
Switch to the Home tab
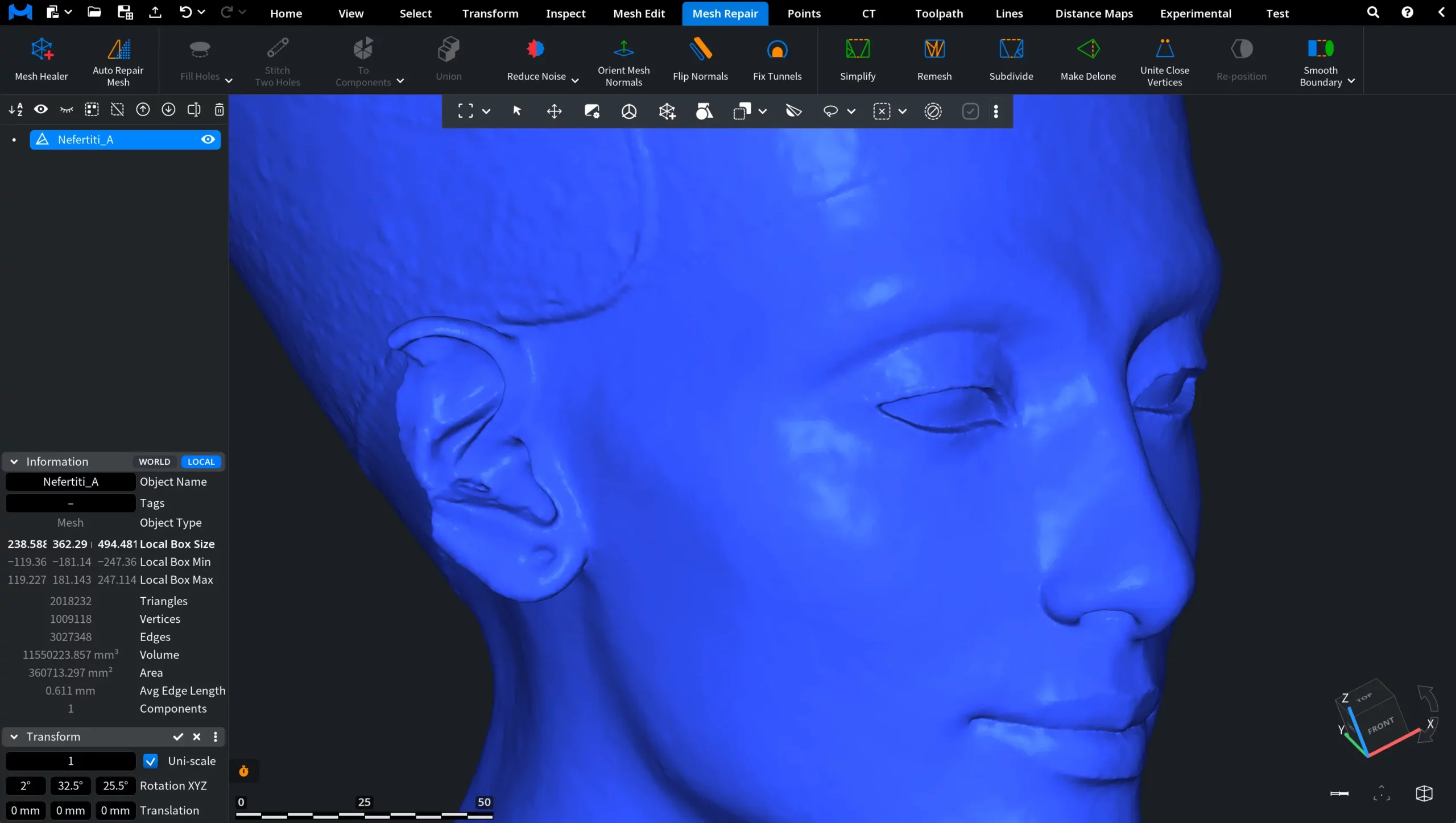286,13
